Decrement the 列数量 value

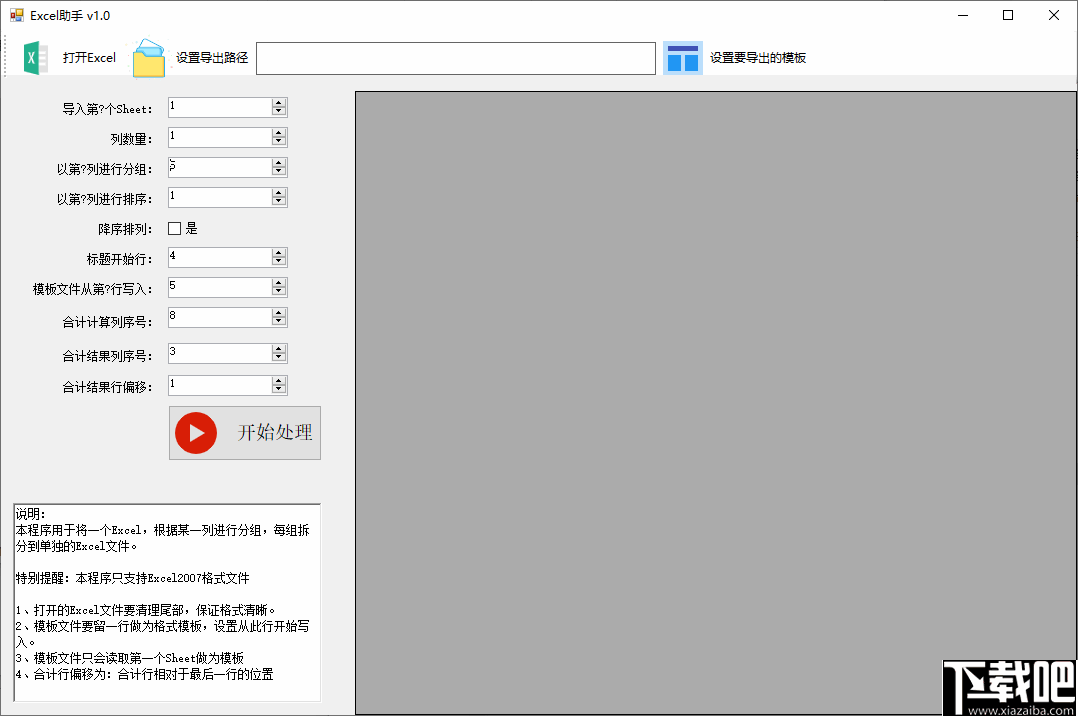pyautogui.click(x=279, y=141)
